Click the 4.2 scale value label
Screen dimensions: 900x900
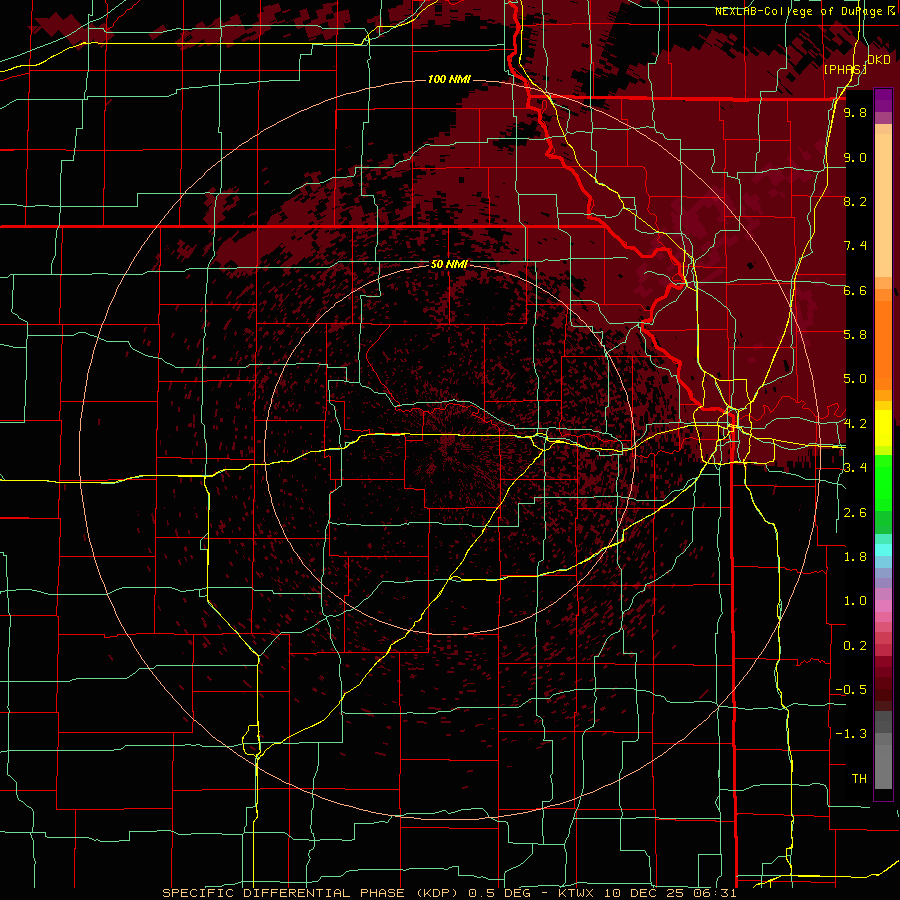click(x=855, y=424)
